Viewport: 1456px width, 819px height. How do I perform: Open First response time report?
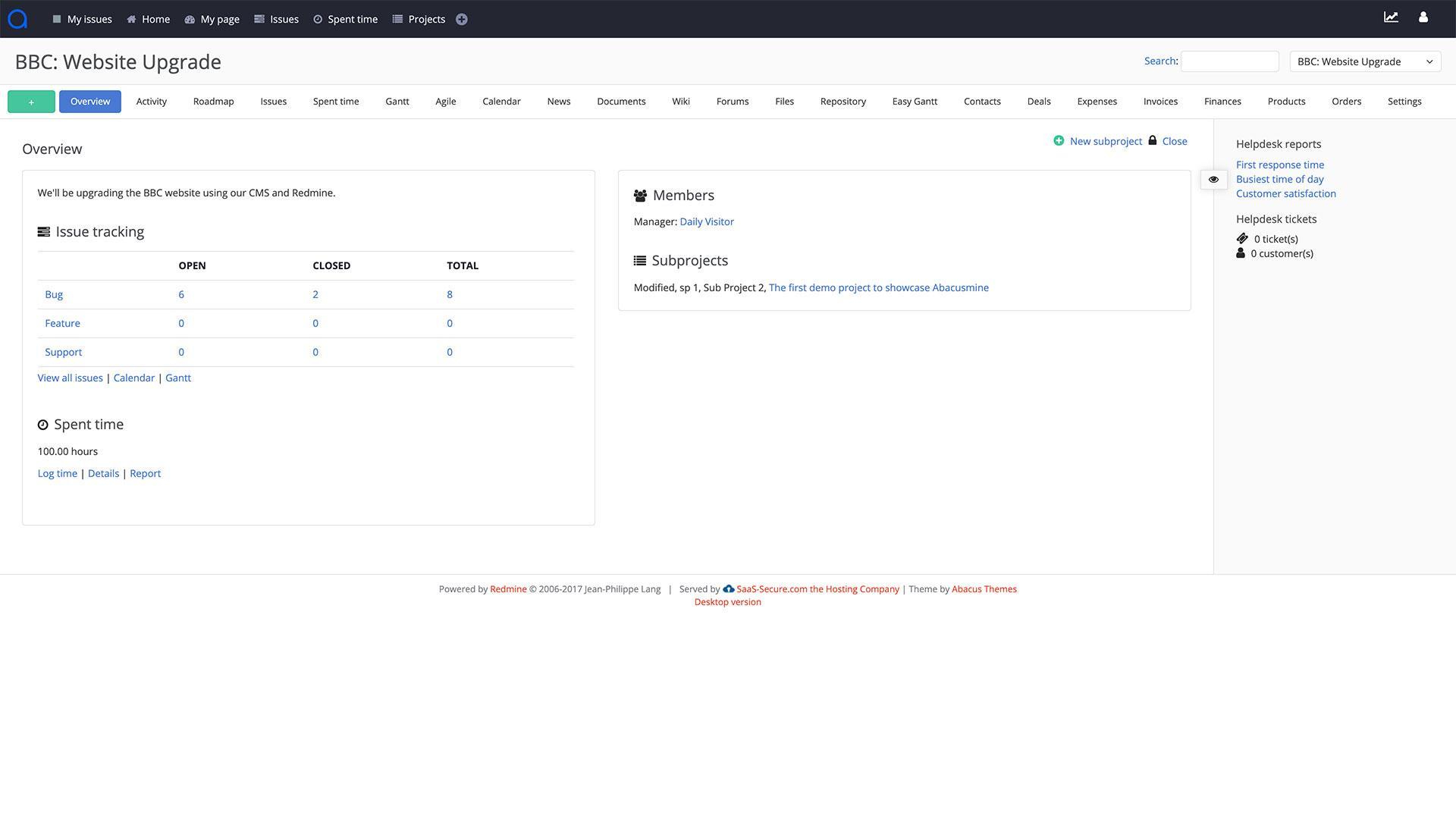pyautogui.click(x=1280, y=165)
